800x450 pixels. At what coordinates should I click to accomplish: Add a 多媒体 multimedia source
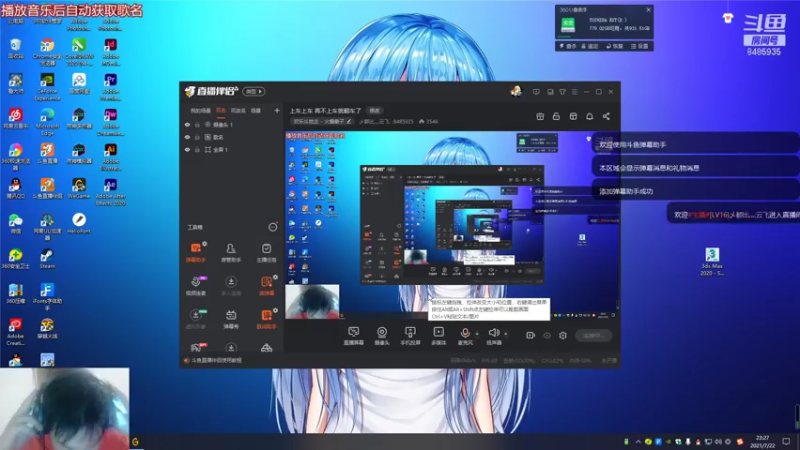(438, 336)
